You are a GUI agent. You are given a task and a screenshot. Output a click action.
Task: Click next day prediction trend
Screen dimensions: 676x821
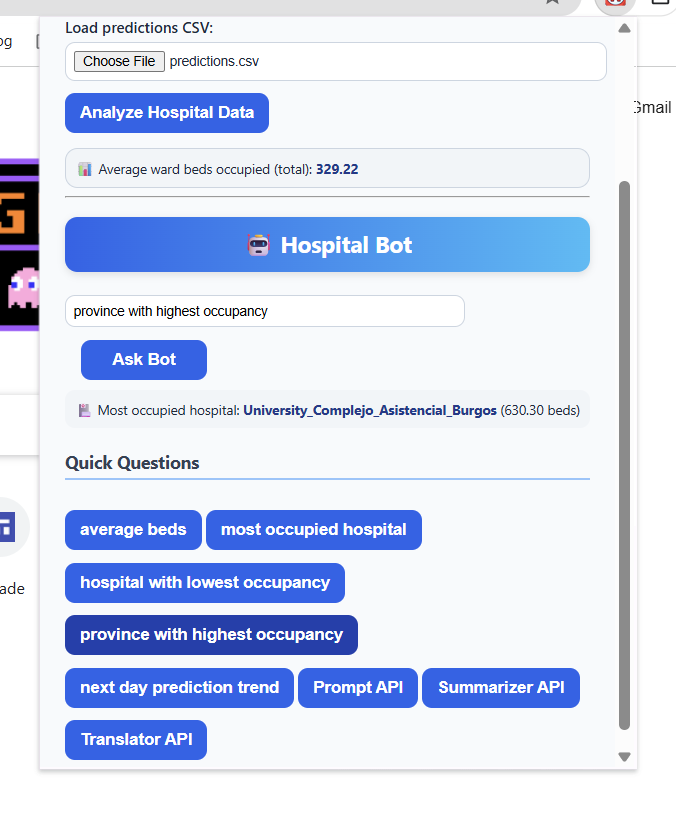coord(178,687)
